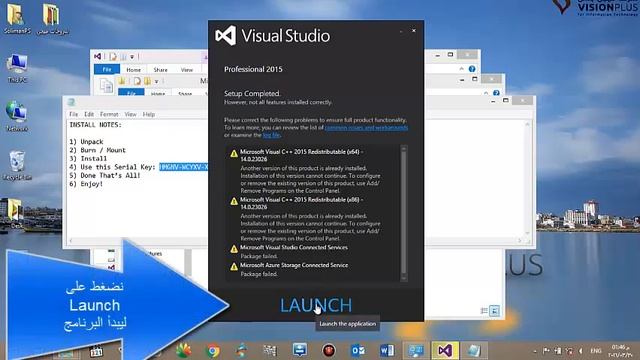
Task: Open Word from taskbar
Action: pyautogui.click(x=387, y=351)
